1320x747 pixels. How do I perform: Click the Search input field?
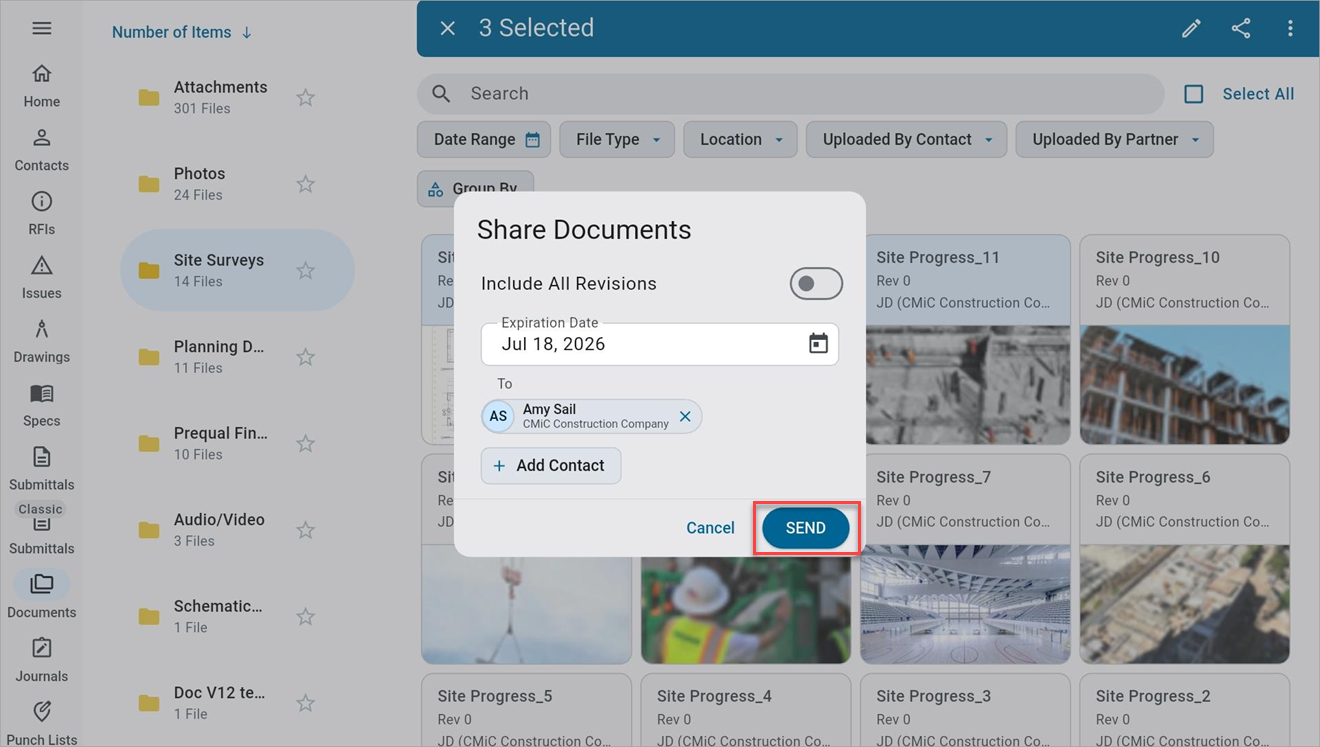coord(790,94)
